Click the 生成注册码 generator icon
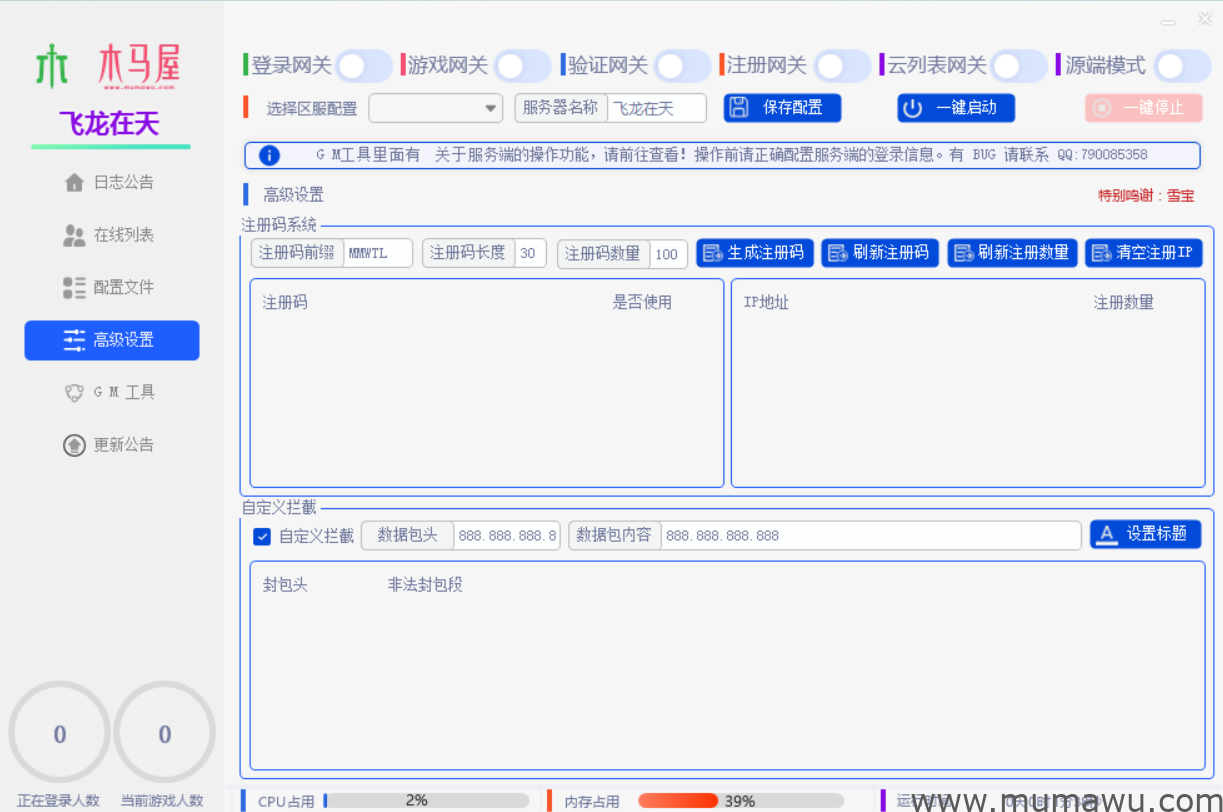Image resolution: width=1223 pixels, height=812 pixels. point(712,252)
